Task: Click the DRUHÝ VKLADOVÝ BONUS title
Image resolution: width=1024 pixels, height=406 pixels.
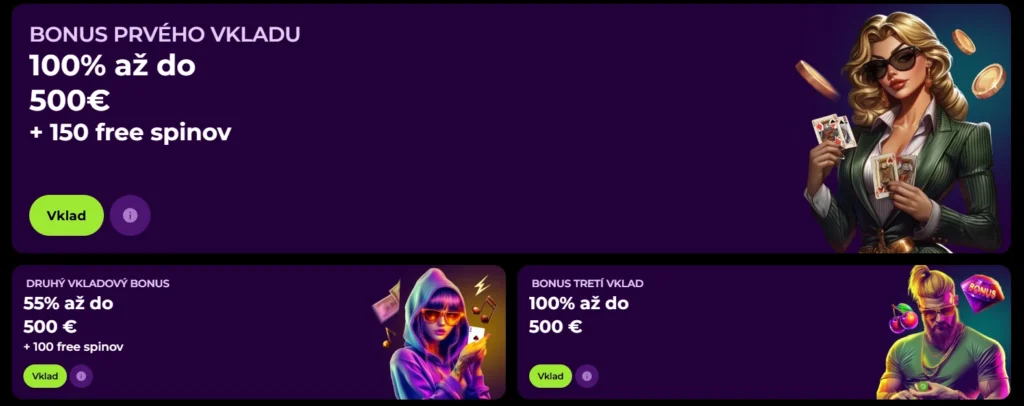Action: [x=98, y=283]
